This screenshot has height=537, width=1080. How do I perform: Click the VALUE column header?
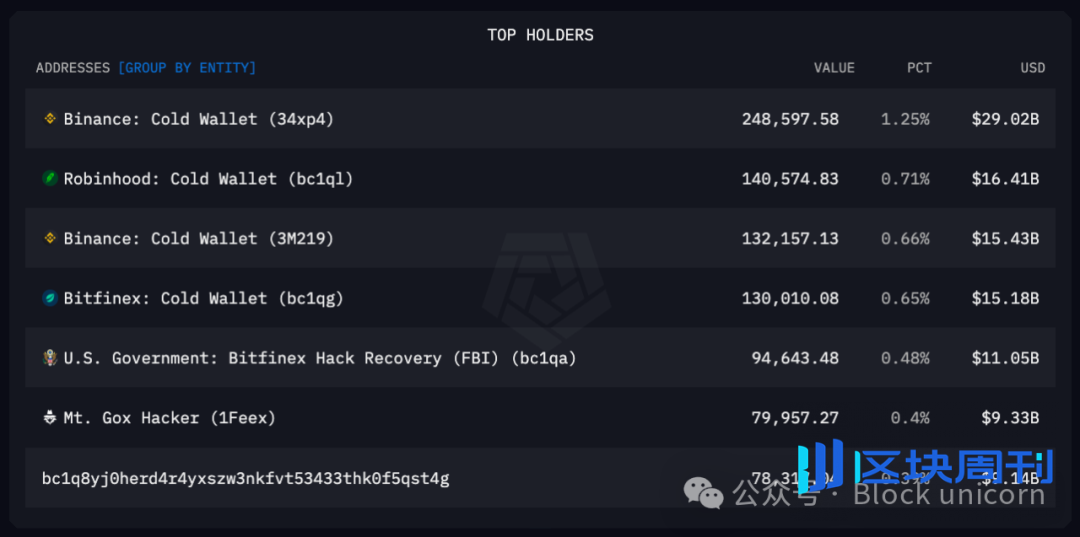click(x=834, y=68)
